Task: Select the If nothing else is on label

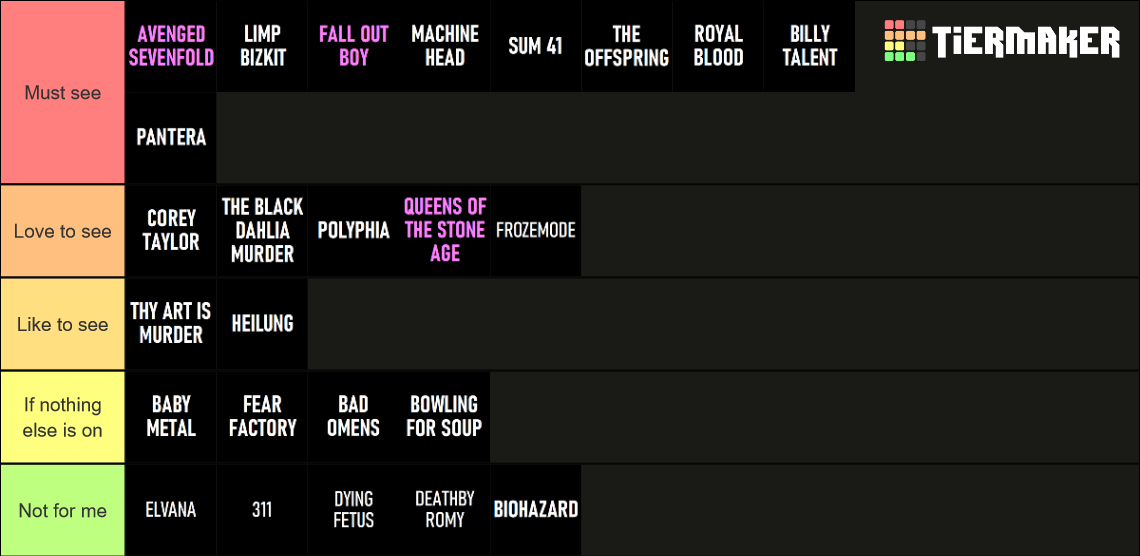Action: tap(63, 417)
